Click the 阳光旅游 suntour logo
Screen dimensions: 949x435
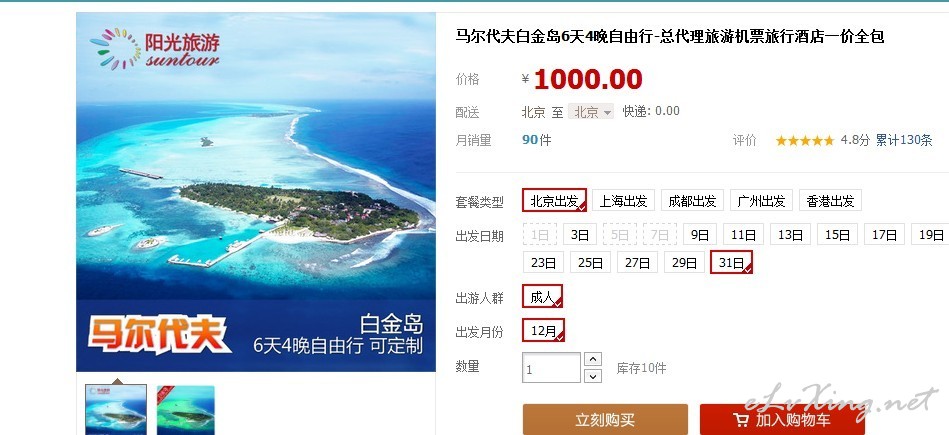point(155,48)
